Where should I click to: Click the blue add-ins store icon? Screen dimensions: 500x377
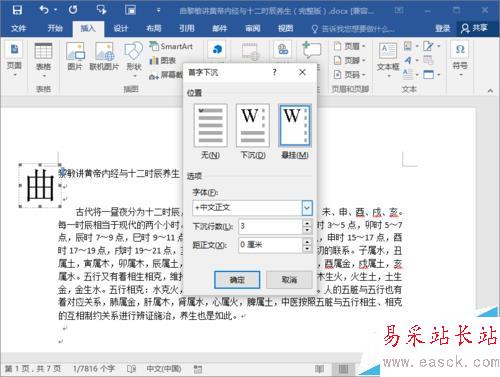(x=217, y=50)
